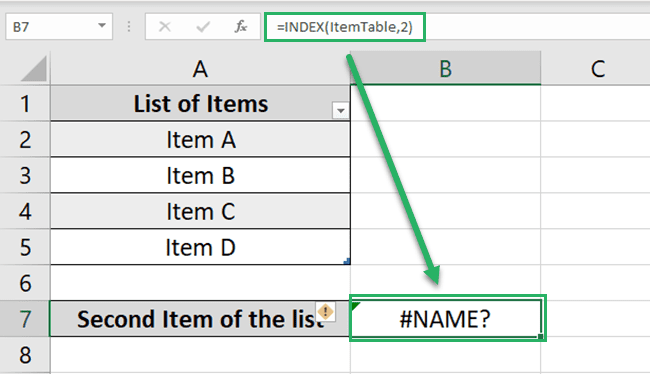Viewport: 650px width, 374px height.
Task: Expand the Name Box dropdown arrow
Action: click(x=102, y=26)
